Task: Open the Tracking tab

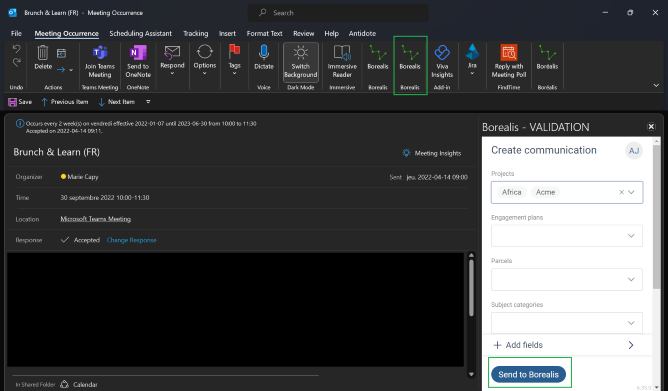Action: pos(196,33)
